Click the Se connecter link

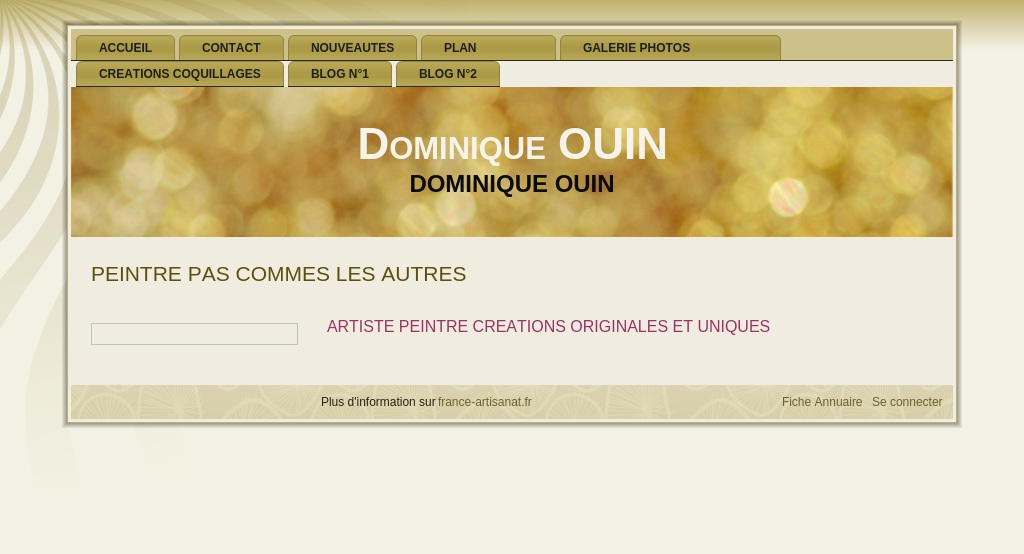(907, 402)
